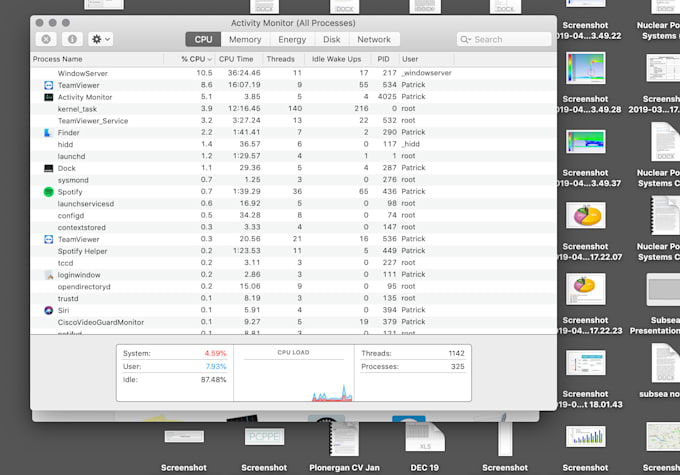Select desktop Screenshot pie chart ending 17.22.23
This screenshot has width=680, height=475.
[x=585, y=288]
